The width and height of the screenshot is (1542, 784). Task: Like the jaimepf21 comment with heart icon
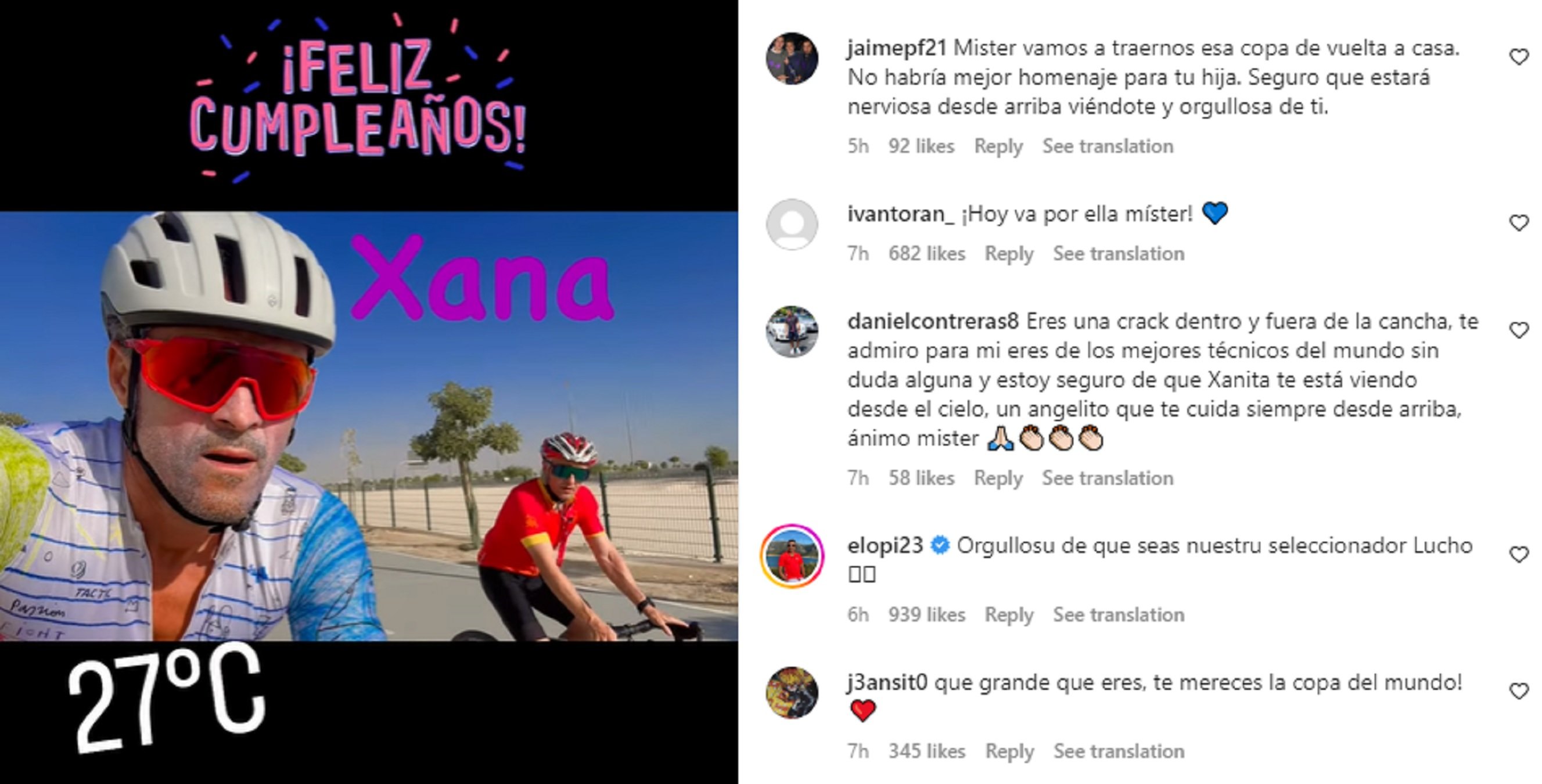click(x=1519, y=57)
